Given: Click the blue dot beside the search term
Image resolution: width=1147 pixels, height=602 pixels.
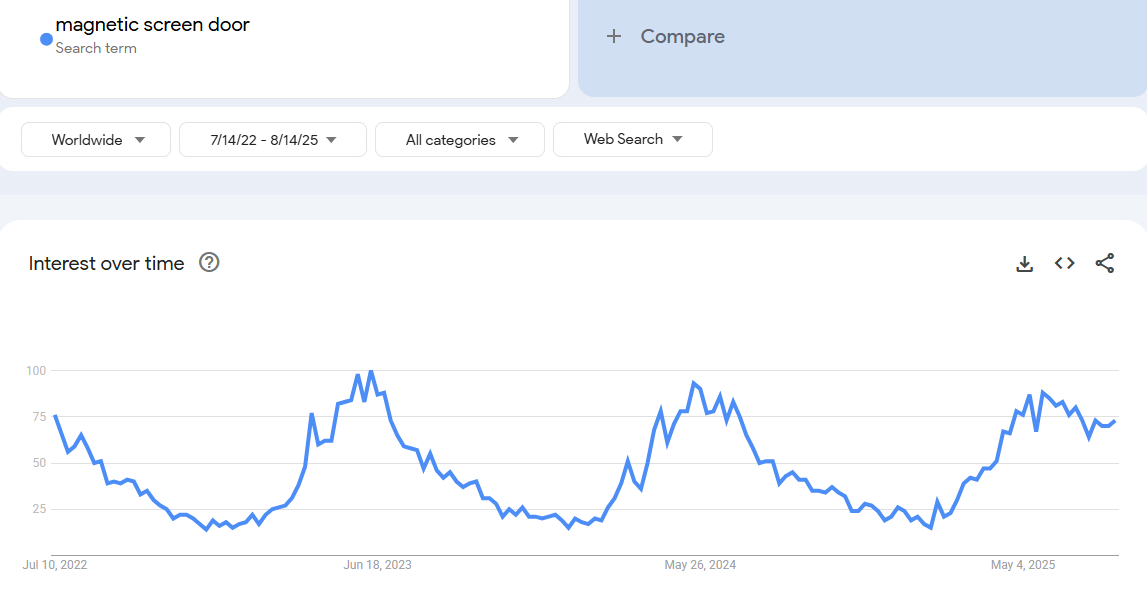Looking at the screenshot, I should coord(46,39).
